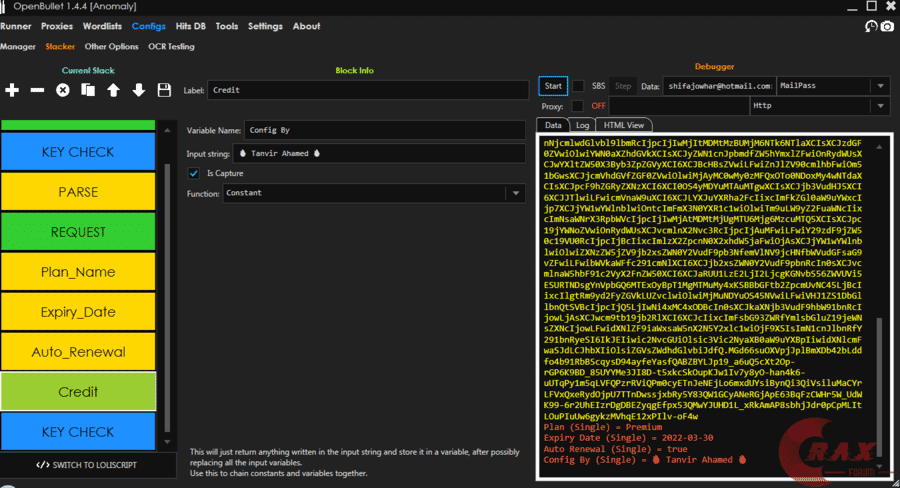
Task: Click the minus icon to remove block
Action: 37,90
